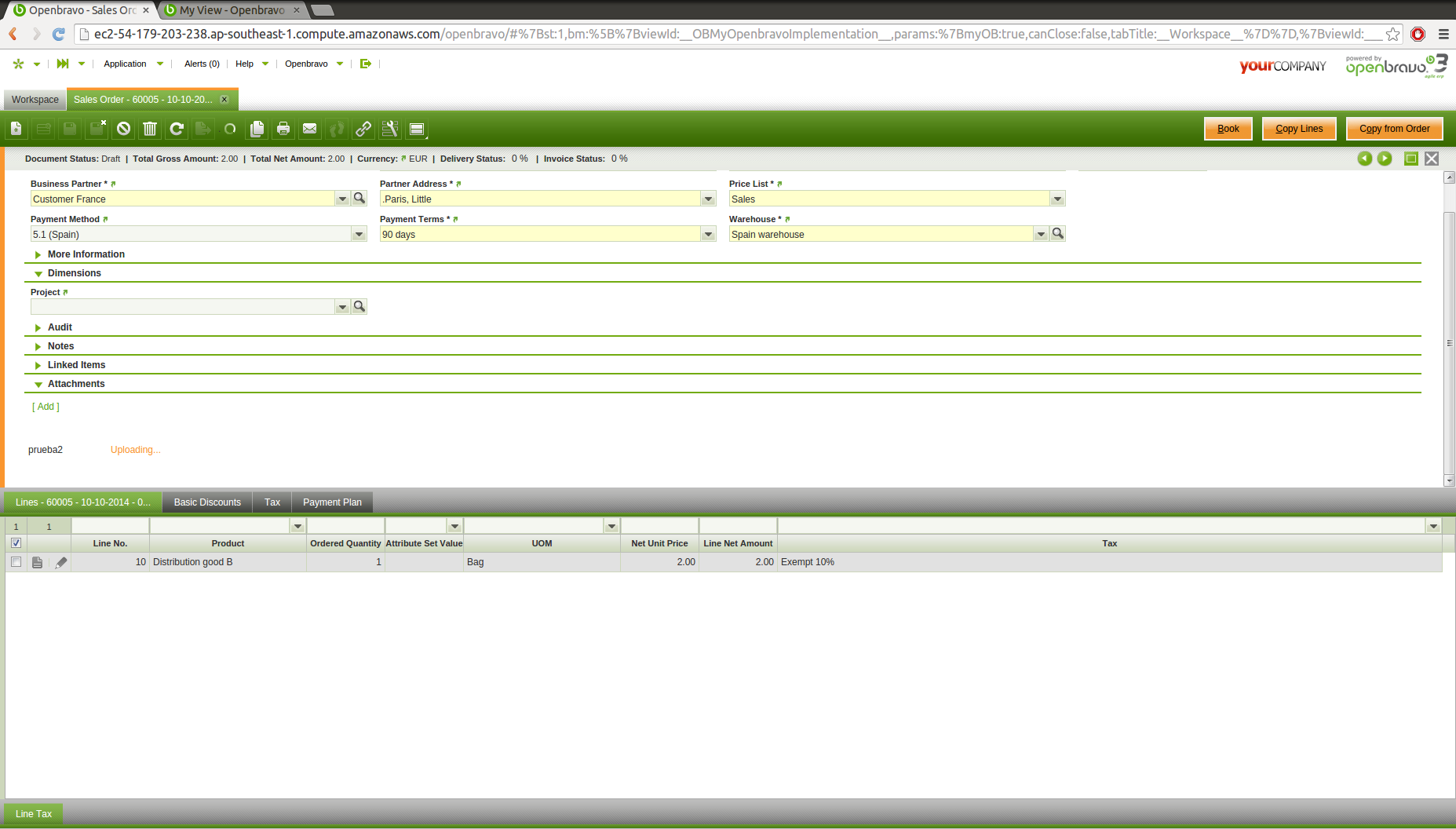Edit line 10 with pencil icon

point(61,562)
